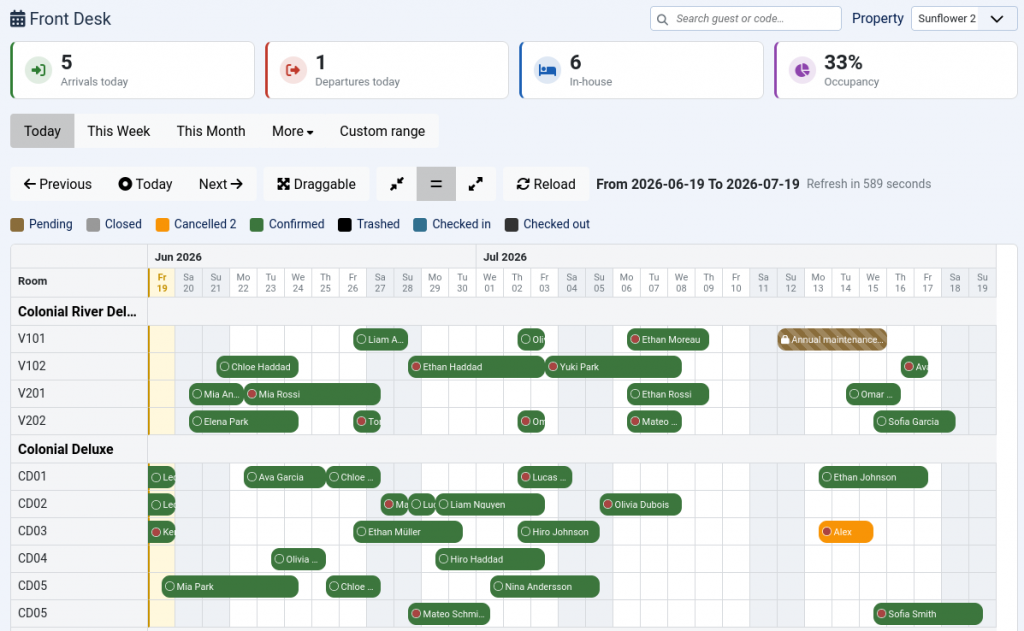Open Hiro Haddad booking on CD04
This screenshot has width=1024, height=631.
point(490,560)
